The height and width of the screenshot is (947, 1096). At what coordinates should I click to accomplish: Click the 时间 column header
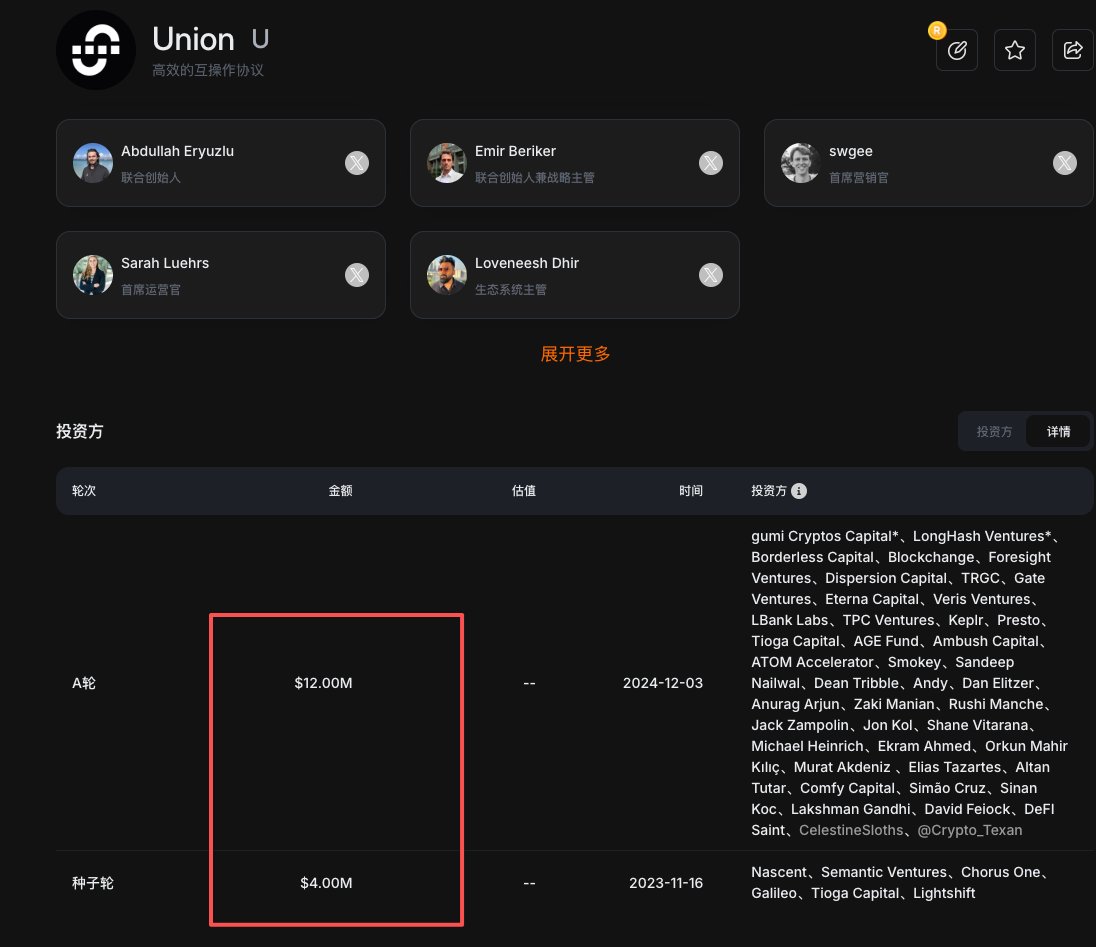(691, 491)
